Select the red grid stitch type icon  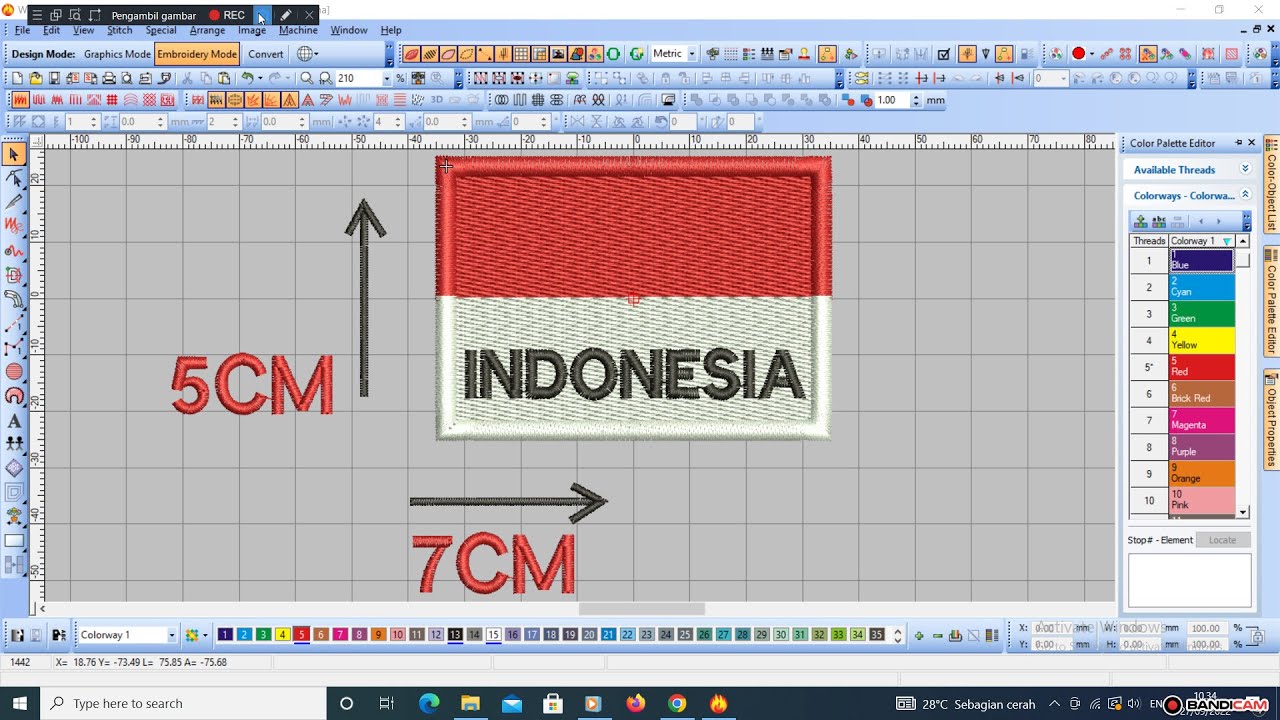pyautogui.click(x=112, y=100)
